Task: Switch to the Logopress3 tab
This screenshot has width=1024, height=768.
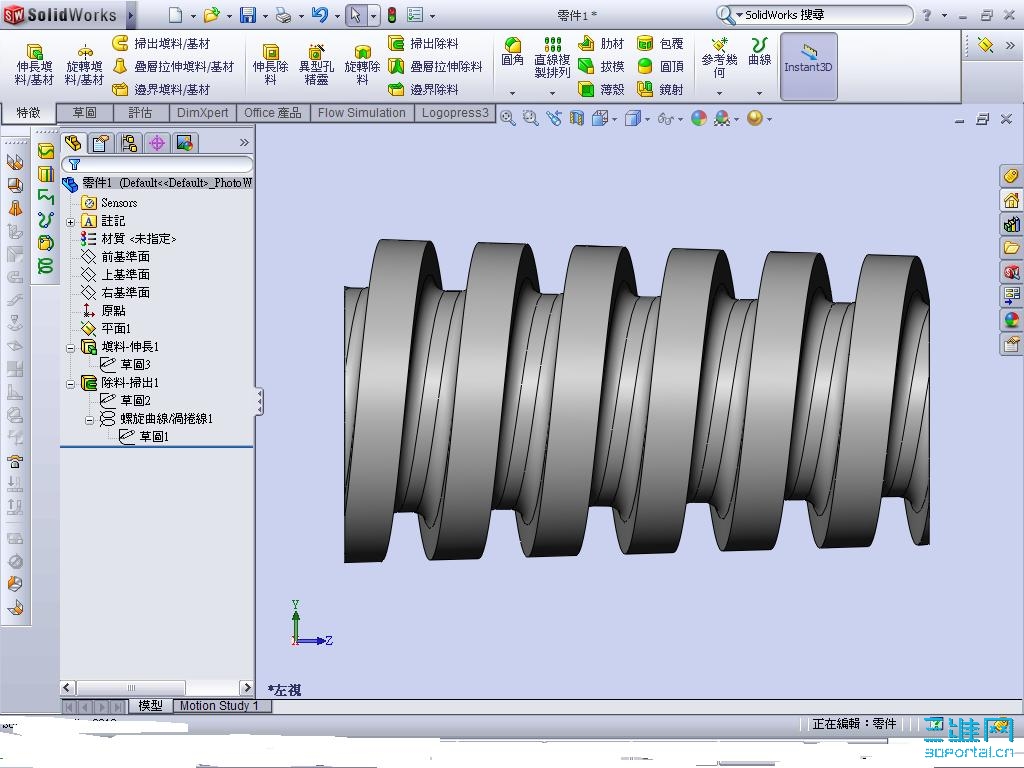Action: click(x=455, y=112)
